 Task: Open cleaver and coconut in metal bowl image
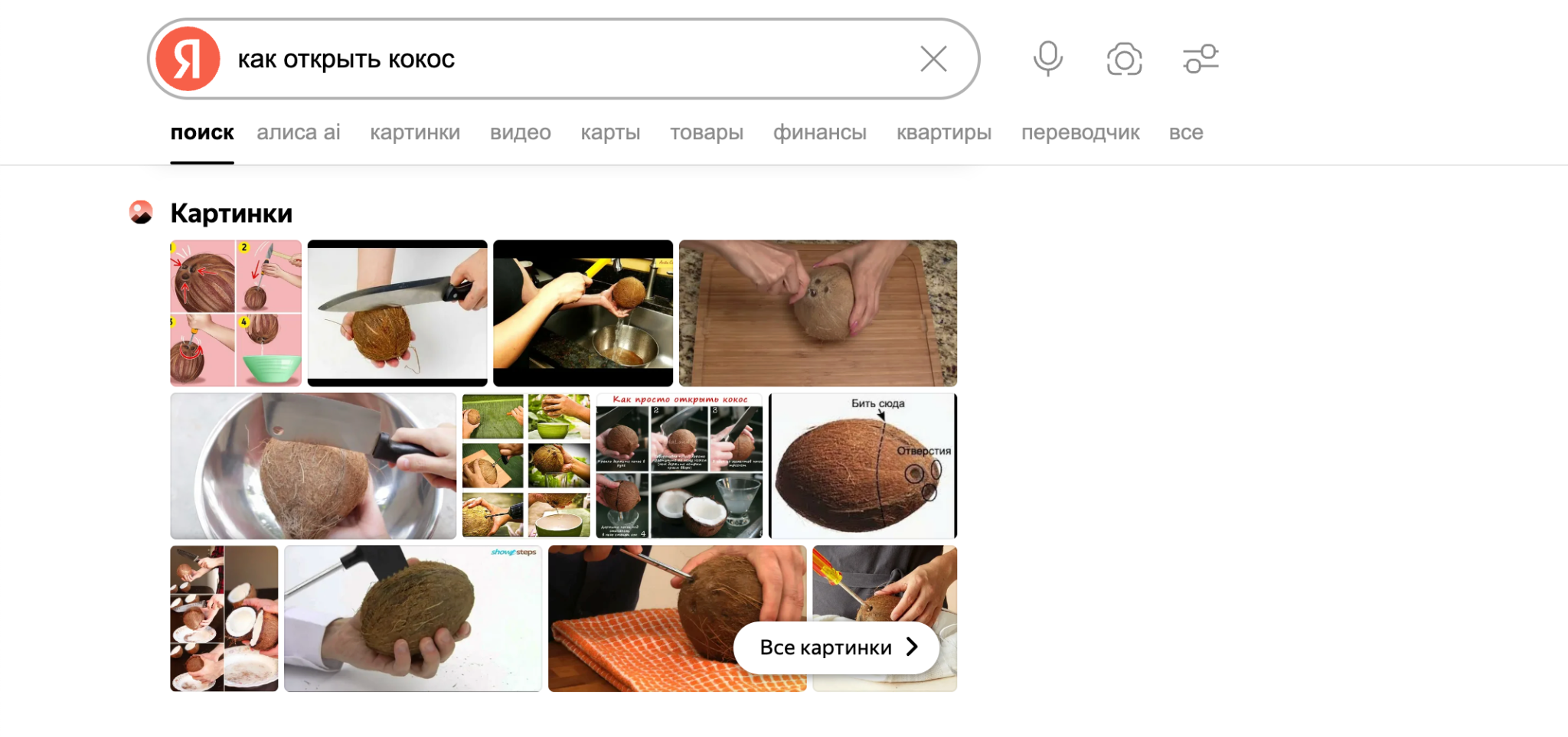[313, 466]
